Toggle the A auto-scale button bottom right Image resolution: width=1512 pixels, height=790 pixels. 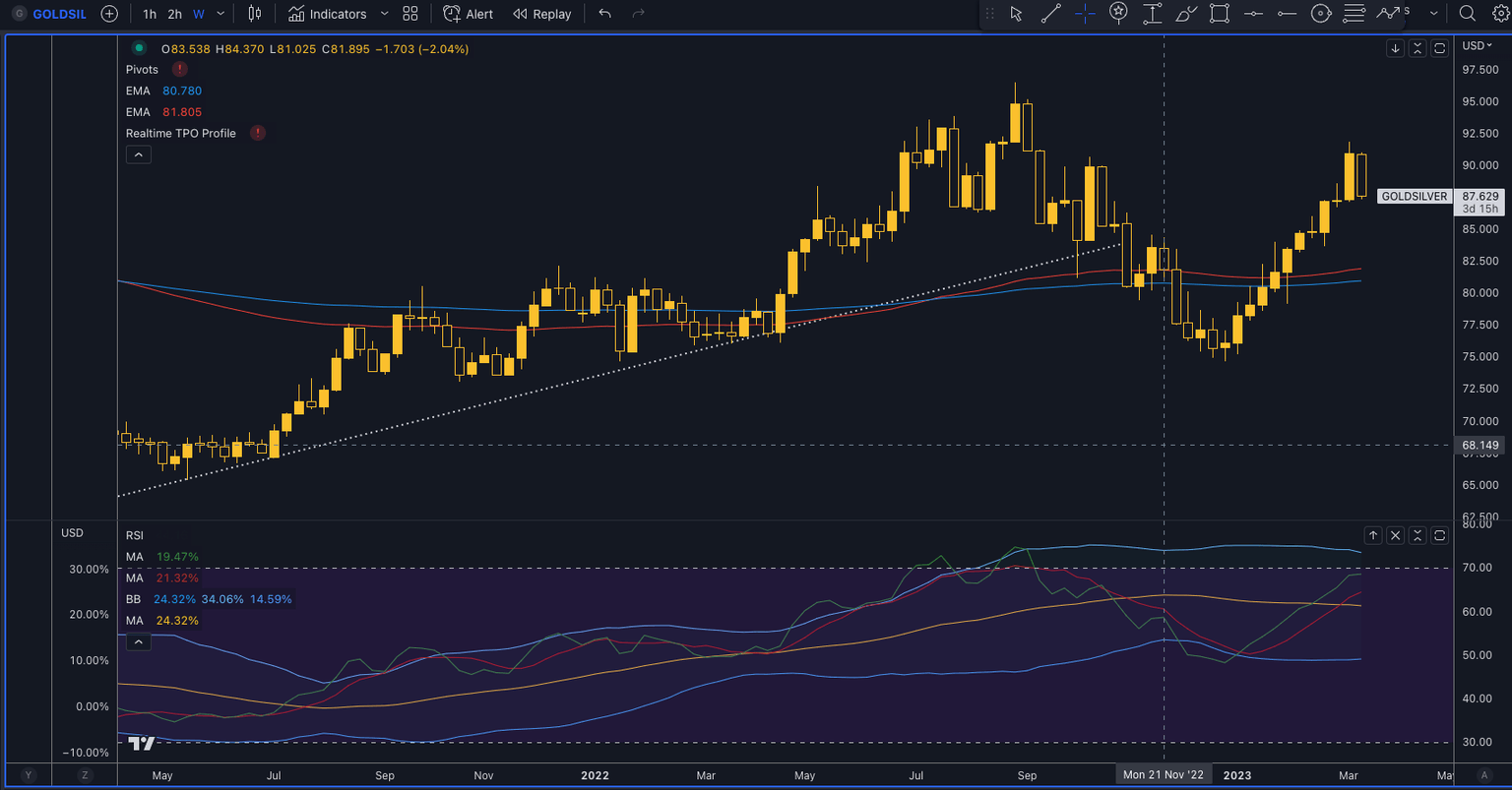pos(1482,775)
